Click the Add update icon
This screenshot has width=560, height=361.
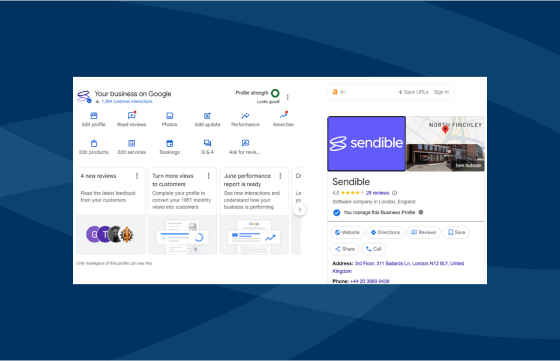(x=208, y=116)
